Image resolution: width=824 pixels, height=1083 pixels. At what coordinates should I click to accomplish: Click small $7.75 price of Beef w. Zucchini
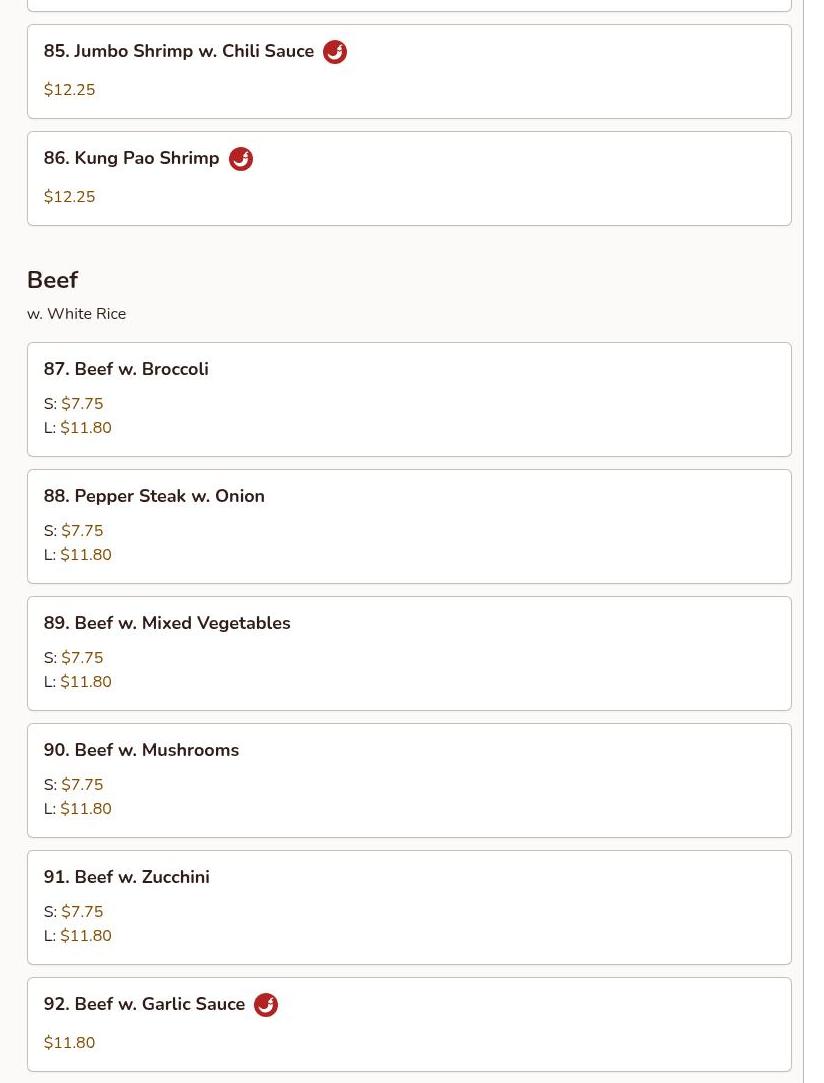pyautogui.click(x=82, y=912)
